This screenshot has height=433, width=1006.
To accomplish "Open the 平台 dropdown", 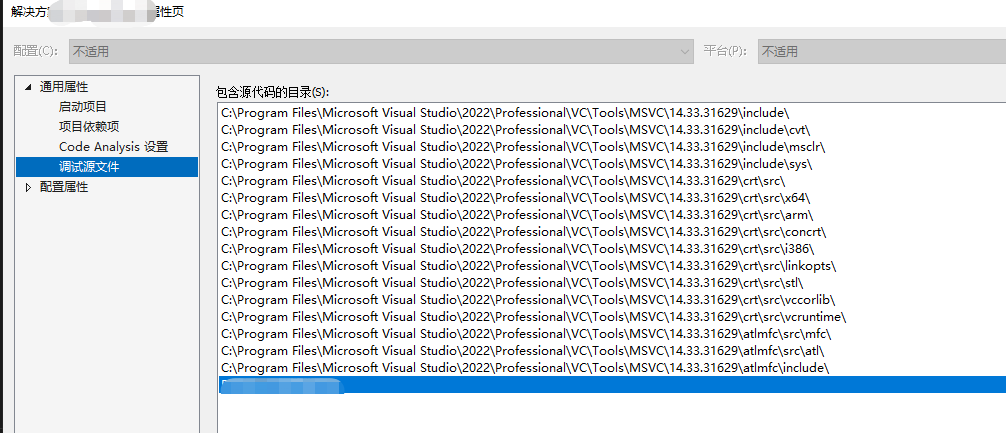I will click(880, 50).
